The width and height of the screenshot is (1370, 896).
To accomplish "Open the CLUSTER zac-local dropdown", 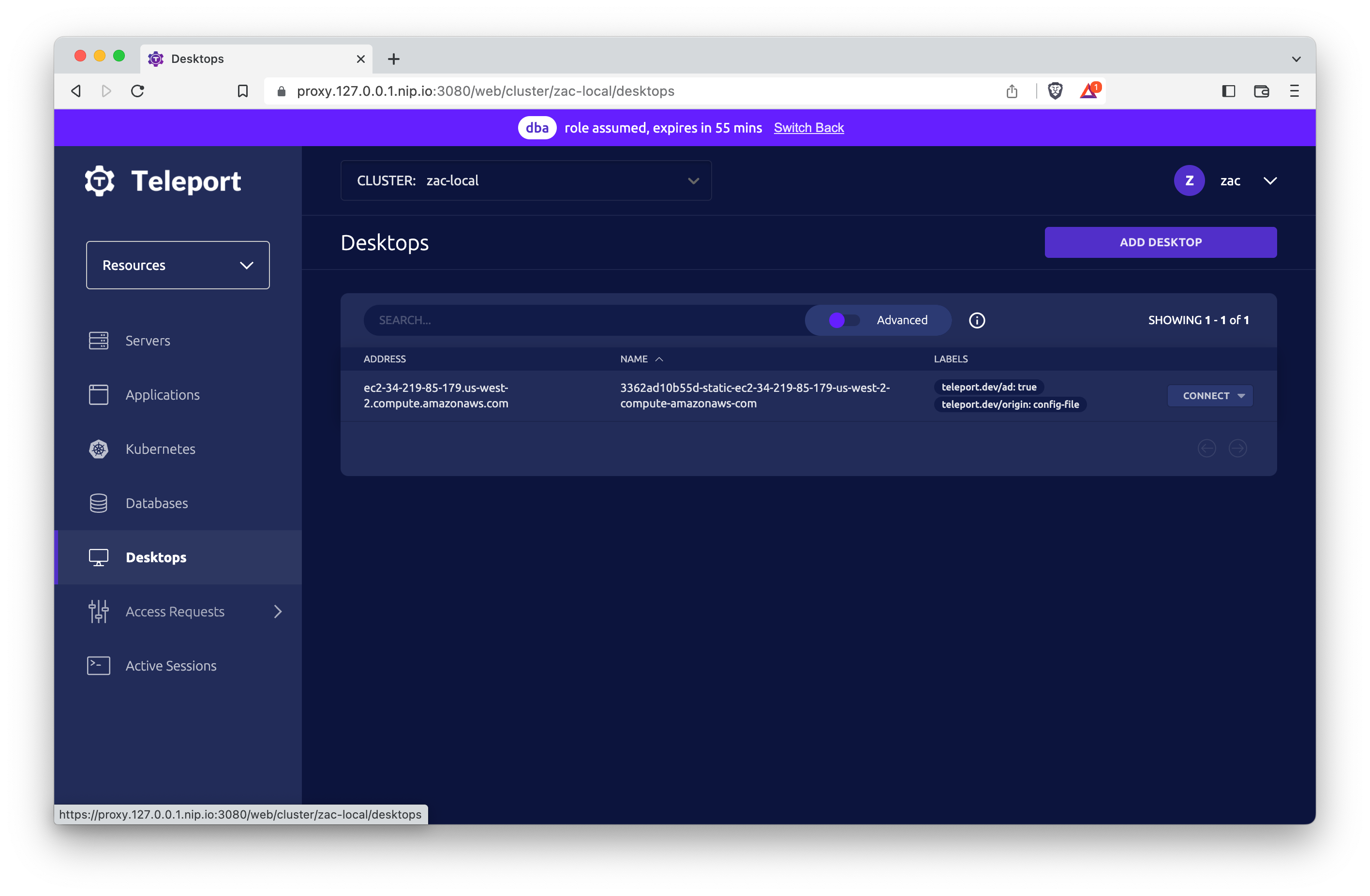I will click(x=525, y=181).
